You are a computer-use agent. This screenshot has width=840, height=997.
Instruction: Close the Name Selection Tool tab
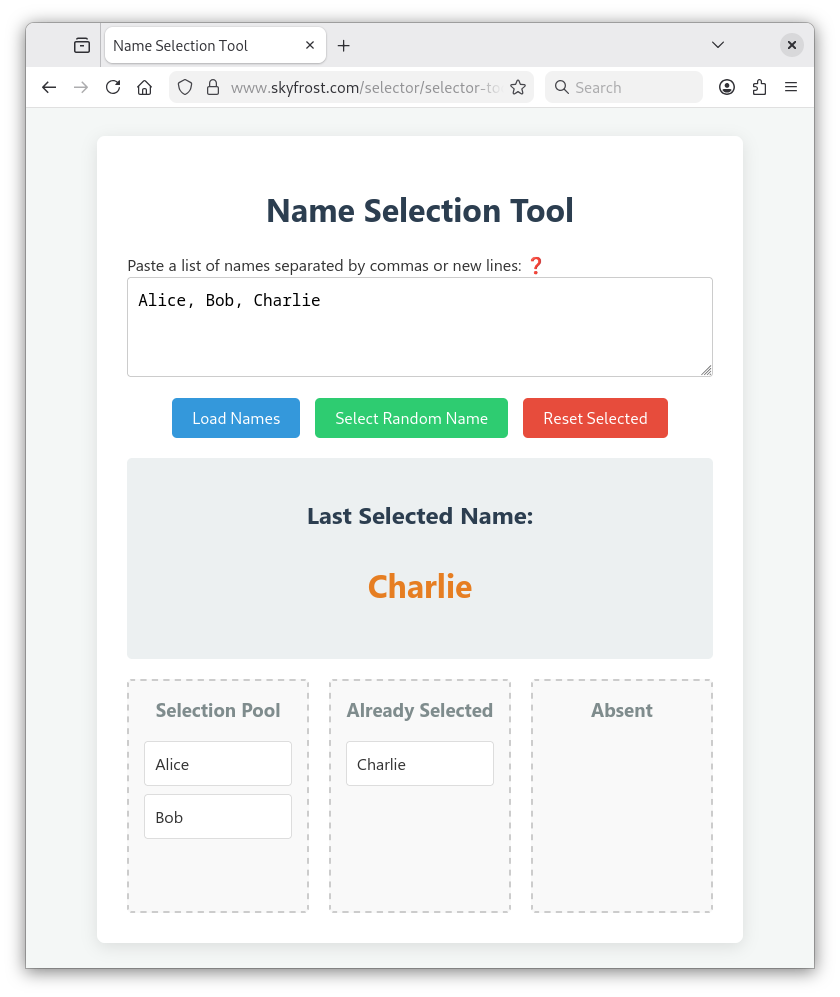(x=310, y=46)
